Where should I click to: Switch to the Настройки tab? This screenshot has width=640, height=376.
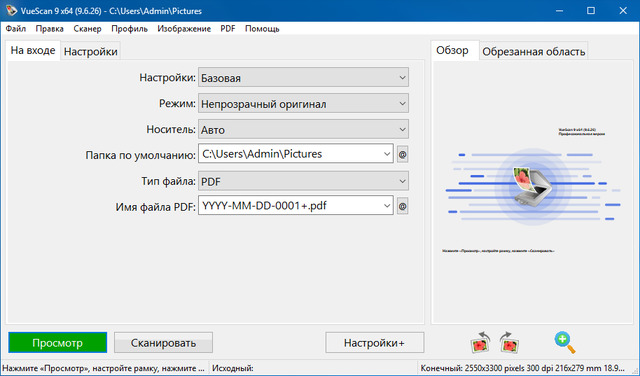91,51
